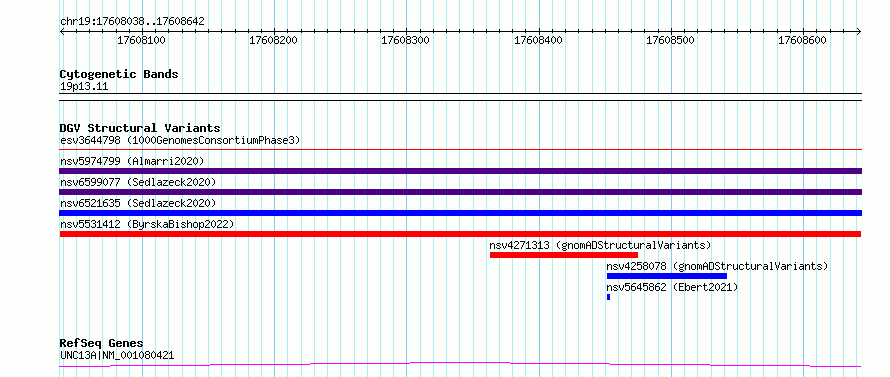Click ruler position 17608300
890x377 pixels.
[x=406, y=40]
